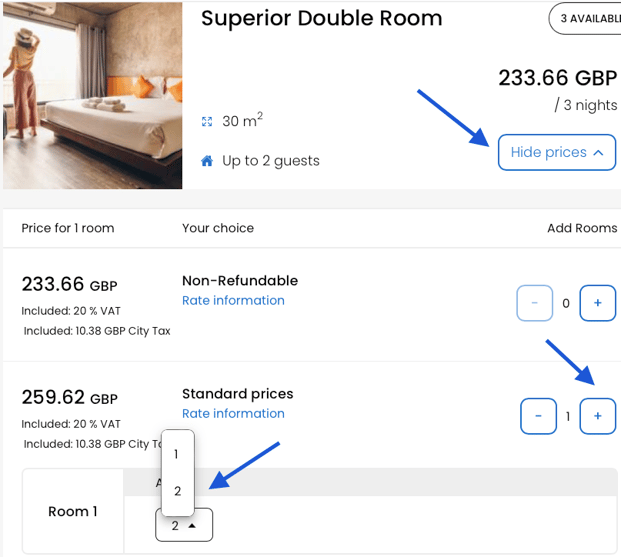Click the house icon beside guest capacity
Screen dimensions: 621x557
click(207, 161)
